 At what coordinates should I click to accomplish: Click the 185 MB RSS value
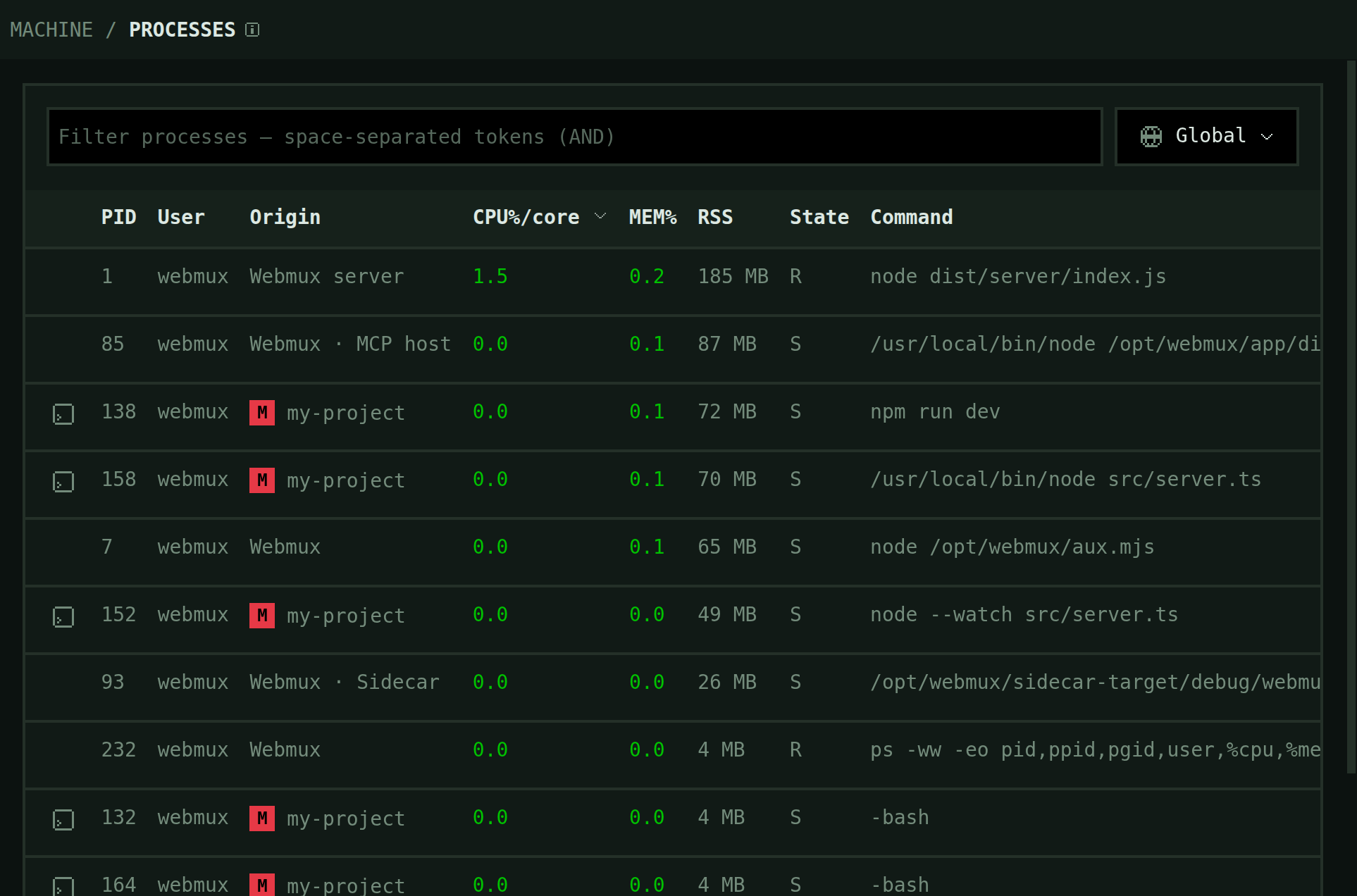733,276
